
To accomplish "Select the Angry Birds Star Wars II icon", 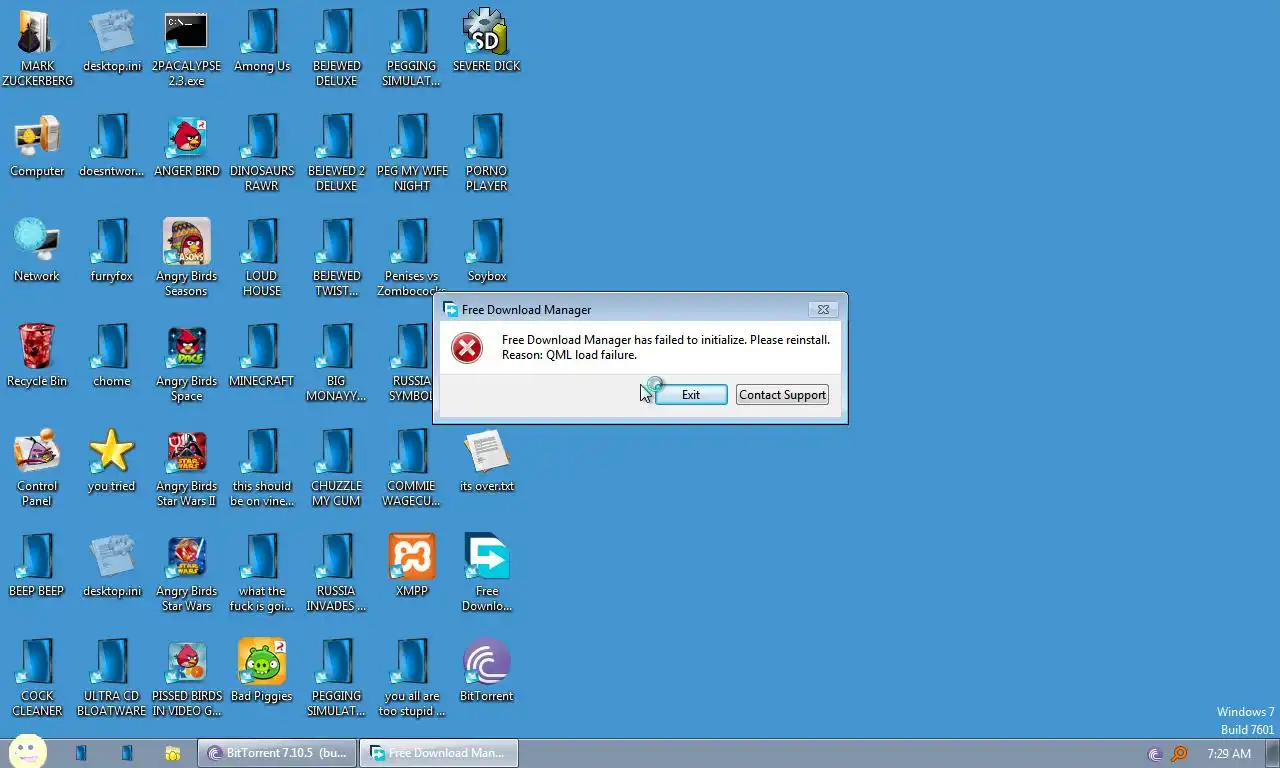I will point(187,467).
